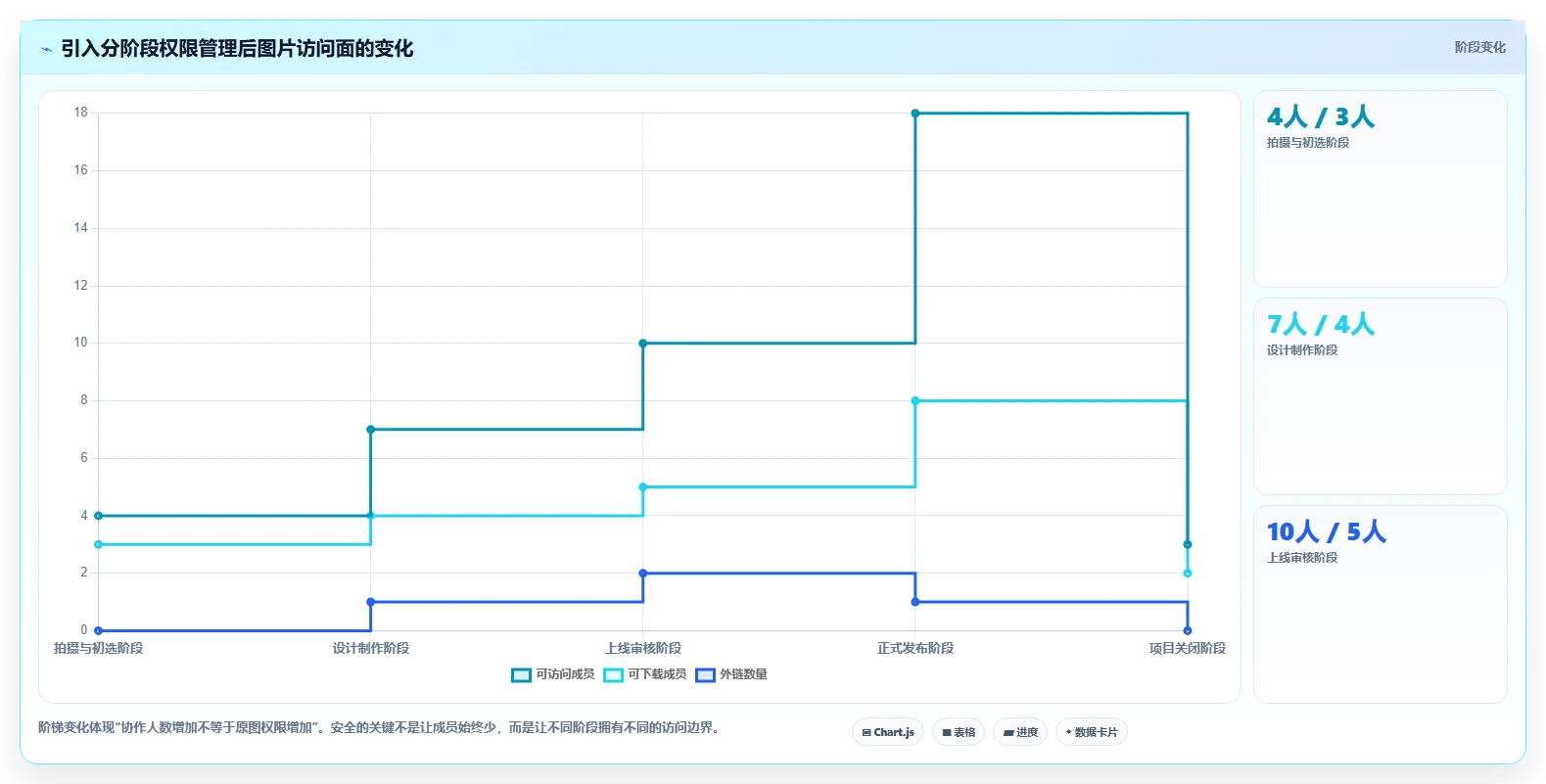This screenshot has width=1546, height=784.
Task: Click the 设计制作阶段 card caption
Action: (x=1302, y=350)
